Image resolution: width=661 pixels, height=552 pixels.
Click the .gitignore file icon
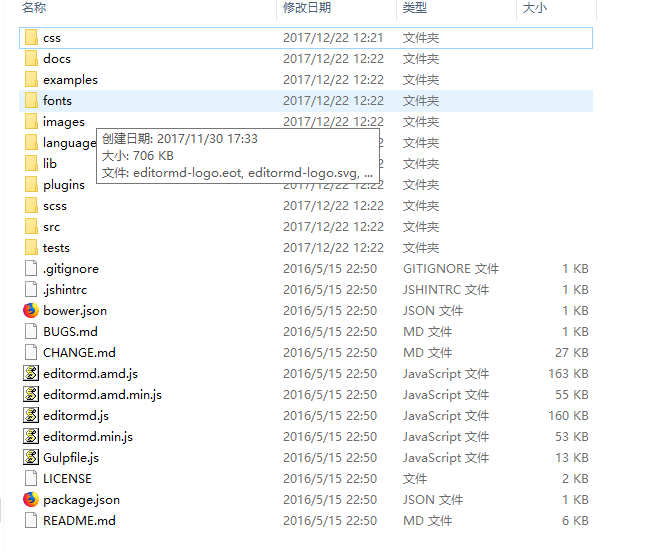(x=31, y=269)
